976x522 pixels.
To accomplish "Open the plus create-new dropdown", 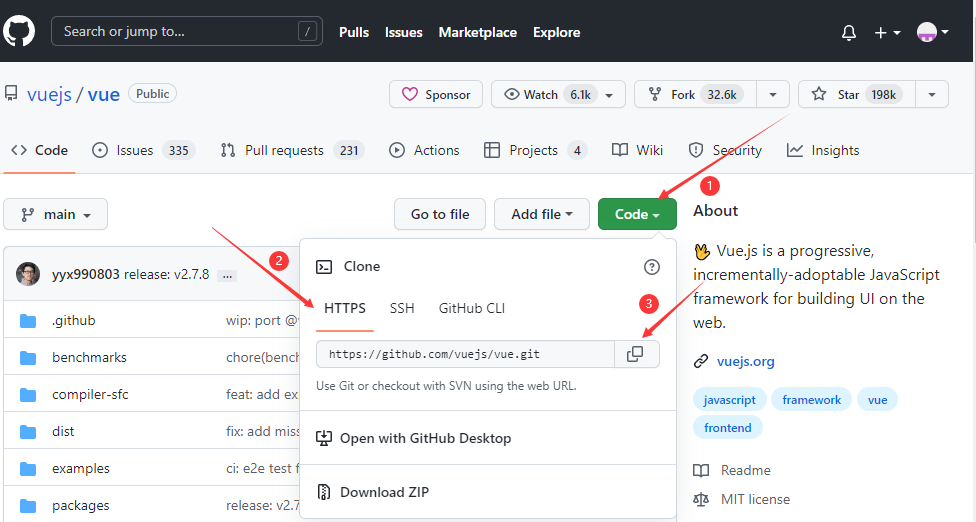I will [x=887, y=32].
